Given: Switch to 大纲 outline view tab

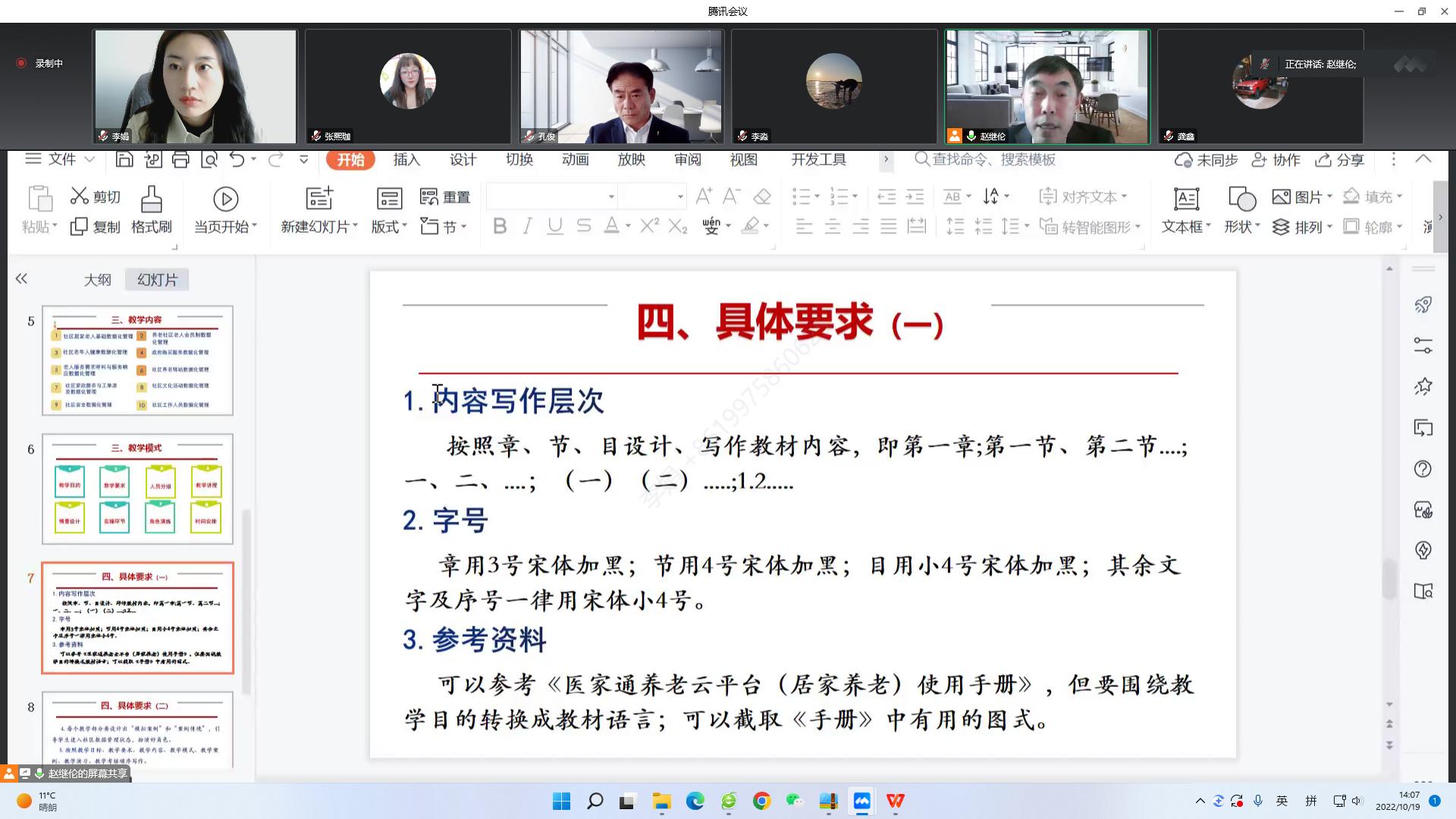Looking at the screenshot, I should point(97,280).
